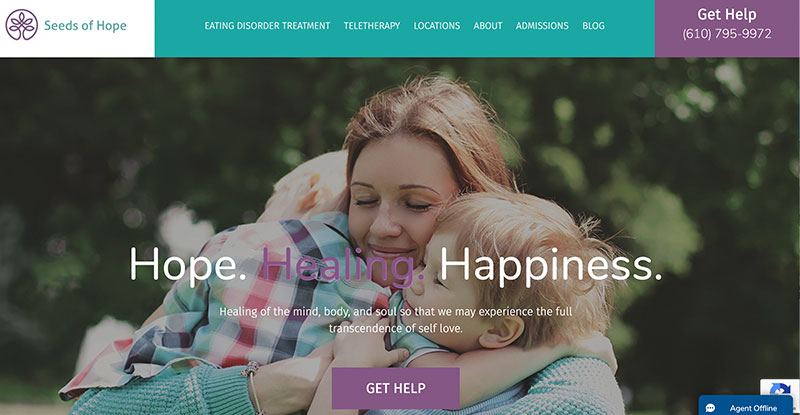The height and width of the screenshot is (415, 800).
Task: Click the Seeds of Hope brand name text
Action: [85, 26]
